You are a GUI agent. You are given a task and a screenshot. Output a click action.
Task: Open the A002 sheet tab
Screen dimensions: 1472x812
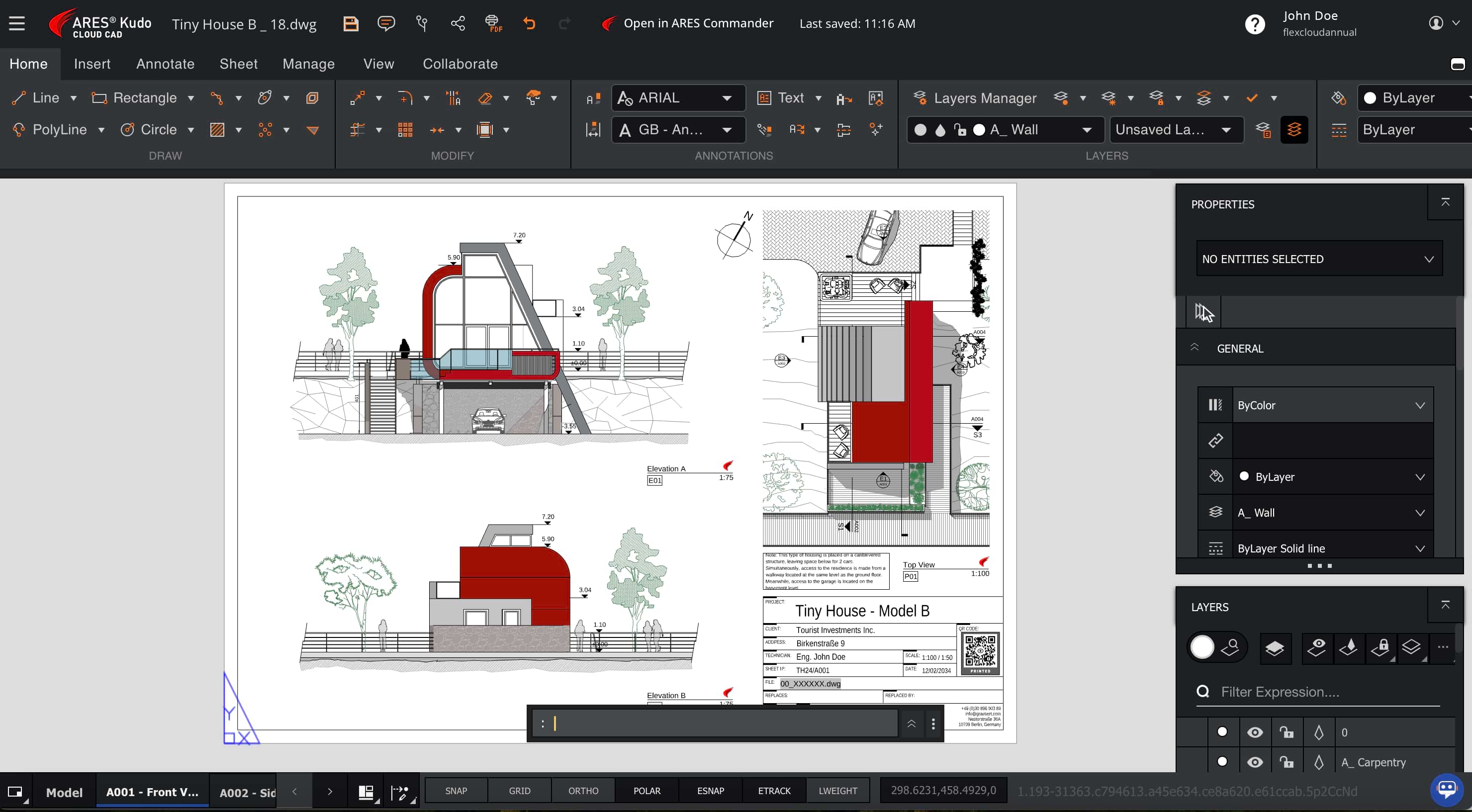click(246, 792)
